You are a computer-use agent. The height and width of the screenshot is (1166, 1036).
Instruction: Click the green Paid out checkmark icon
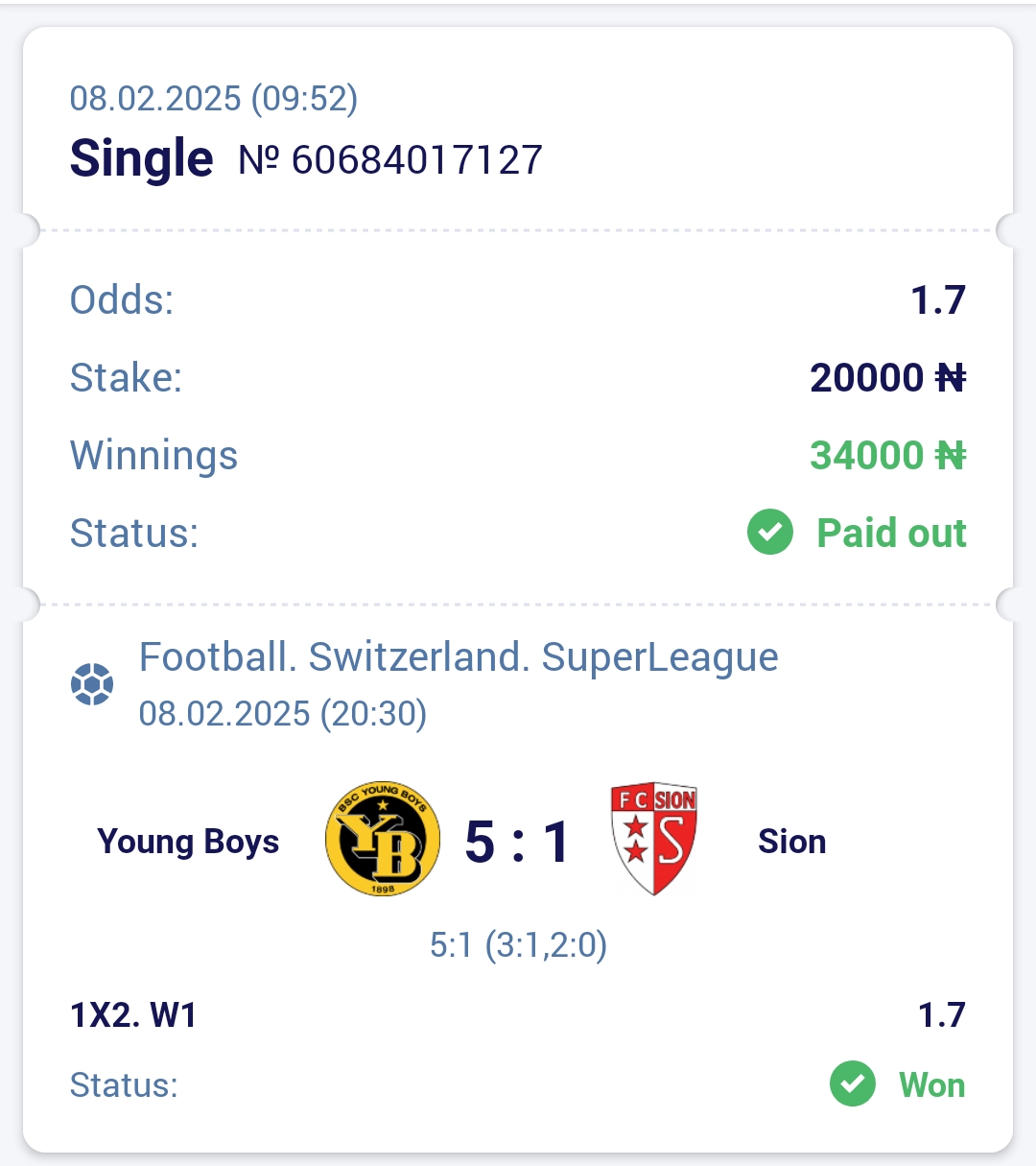(x=770, y=533)
